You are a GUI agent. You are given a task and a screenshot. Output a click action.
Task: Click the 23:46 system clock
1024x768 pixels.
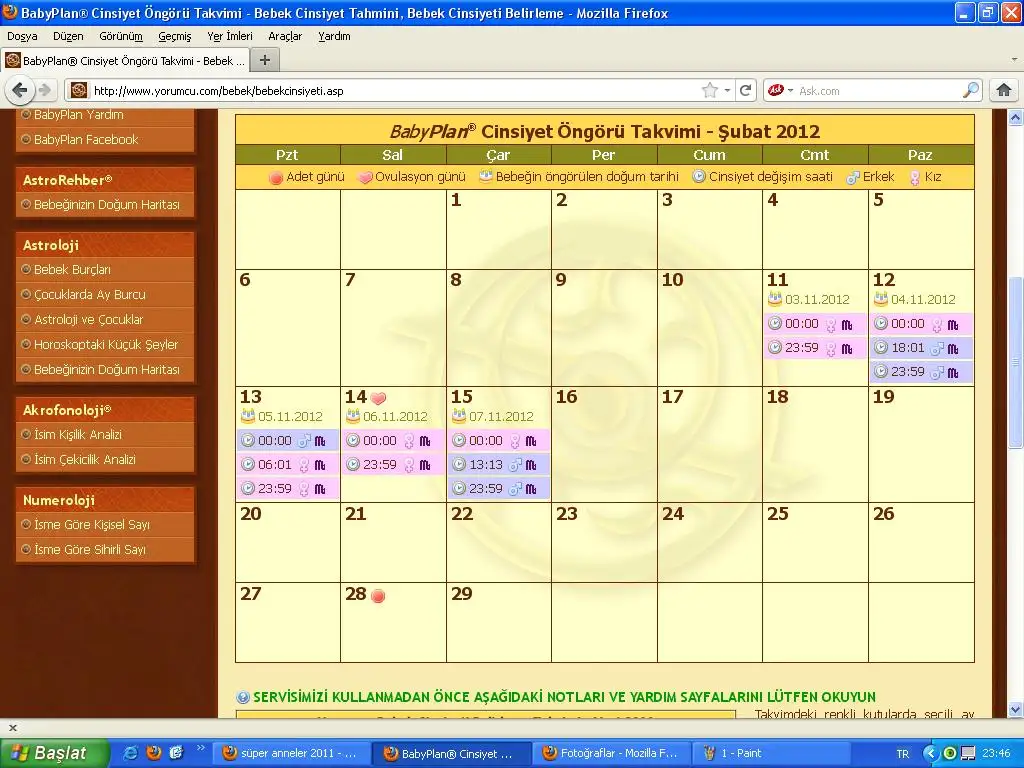coord(995,754)
